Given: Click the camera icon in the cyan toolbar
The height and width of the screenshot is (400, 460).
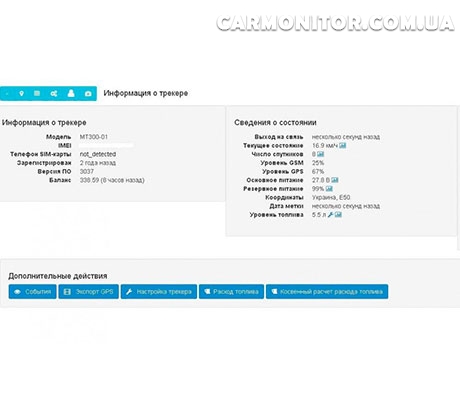Looking at the screenshot, I should click(x=88, y=94).
